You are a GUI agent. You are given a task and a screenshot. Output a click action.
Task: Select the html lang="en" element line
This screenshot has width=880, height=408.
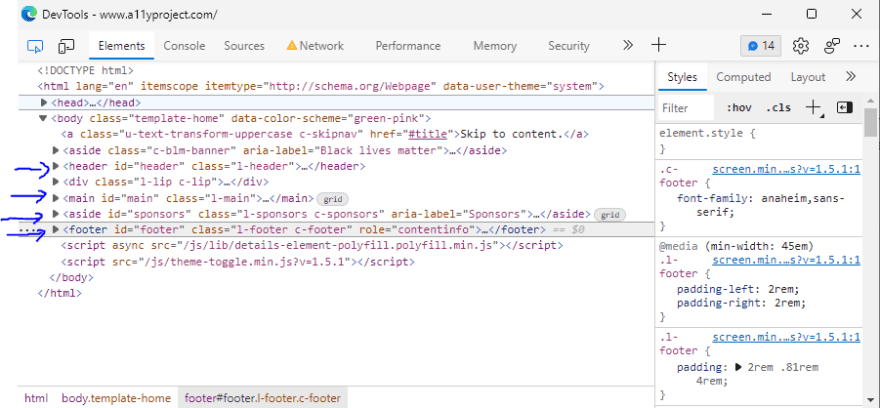point(320,86)
